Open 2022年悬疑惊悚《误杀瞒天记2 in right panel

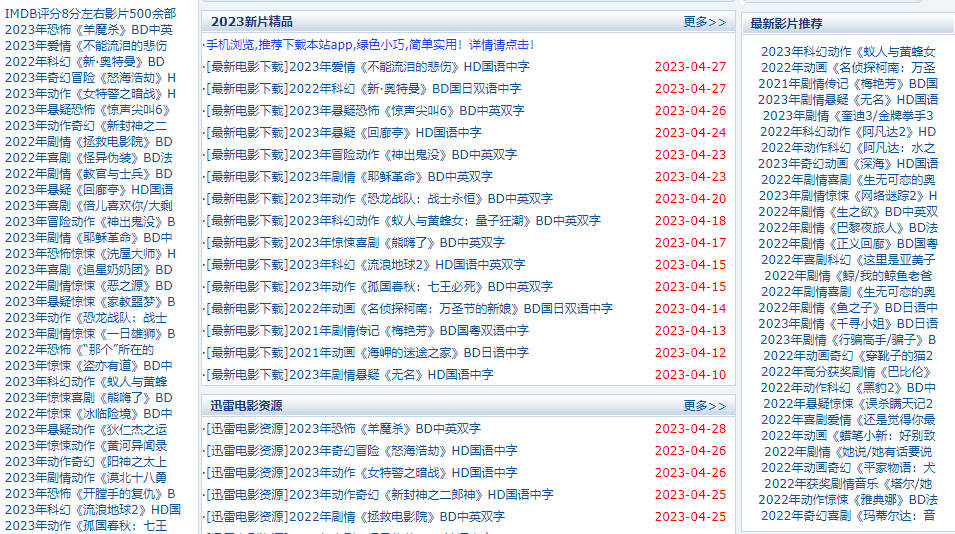pos(848,404)
